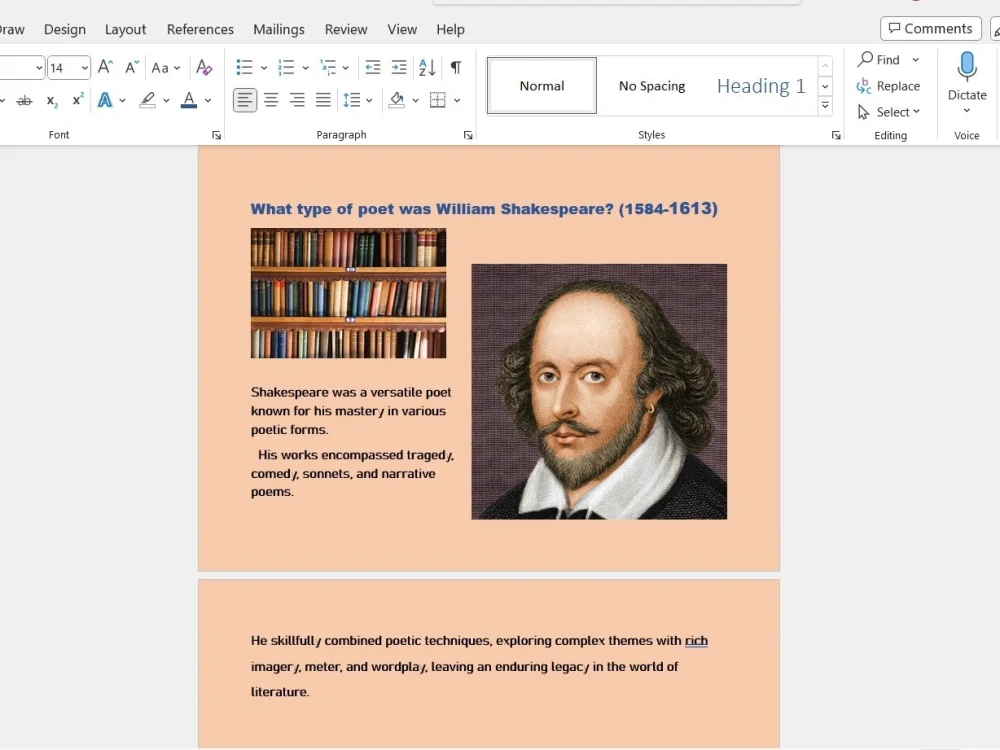Switch to the Mailings tab

(x=279, y=29)
